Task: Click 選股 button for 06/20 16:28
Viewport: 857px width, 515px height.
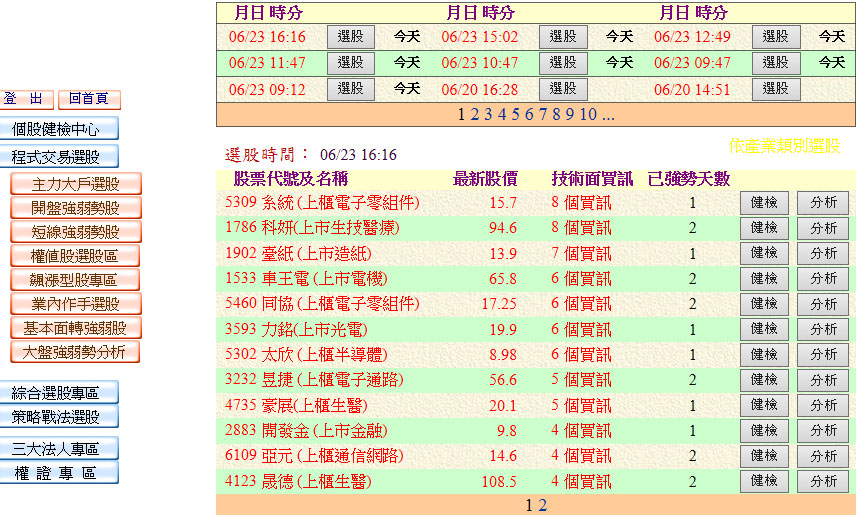Action: coord(563,89)
